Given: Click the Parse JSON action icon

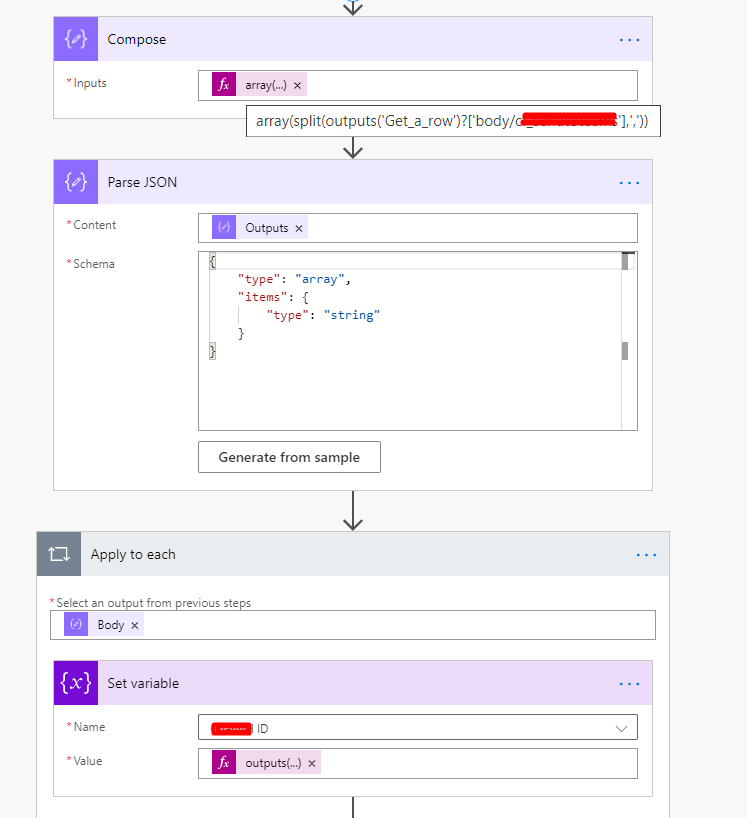Looking at the screenshot, I should click(x=76, y=183).
